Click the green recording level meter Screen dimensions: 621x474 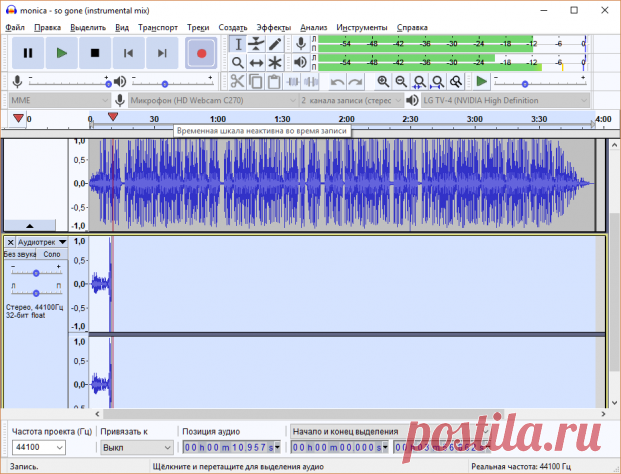pos(452,44)
